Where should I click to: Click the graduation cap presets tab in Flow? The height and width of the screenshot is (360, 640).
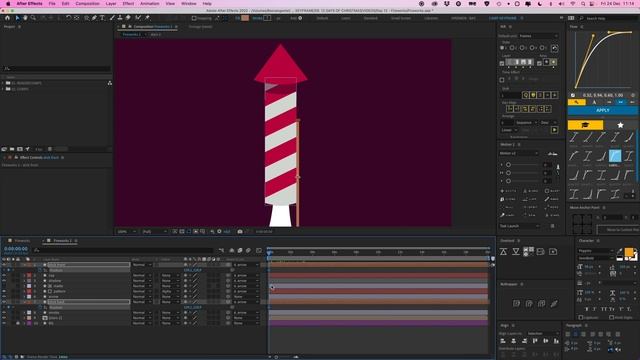tap(585, 125)
